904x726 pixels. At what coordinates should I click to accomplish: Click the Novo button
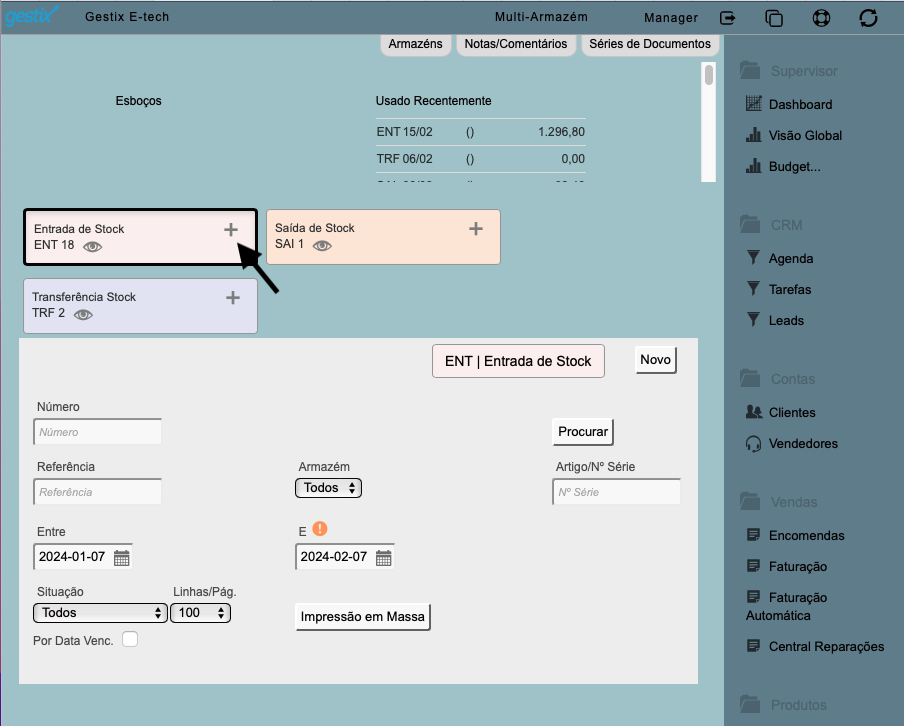coord(656,360)
